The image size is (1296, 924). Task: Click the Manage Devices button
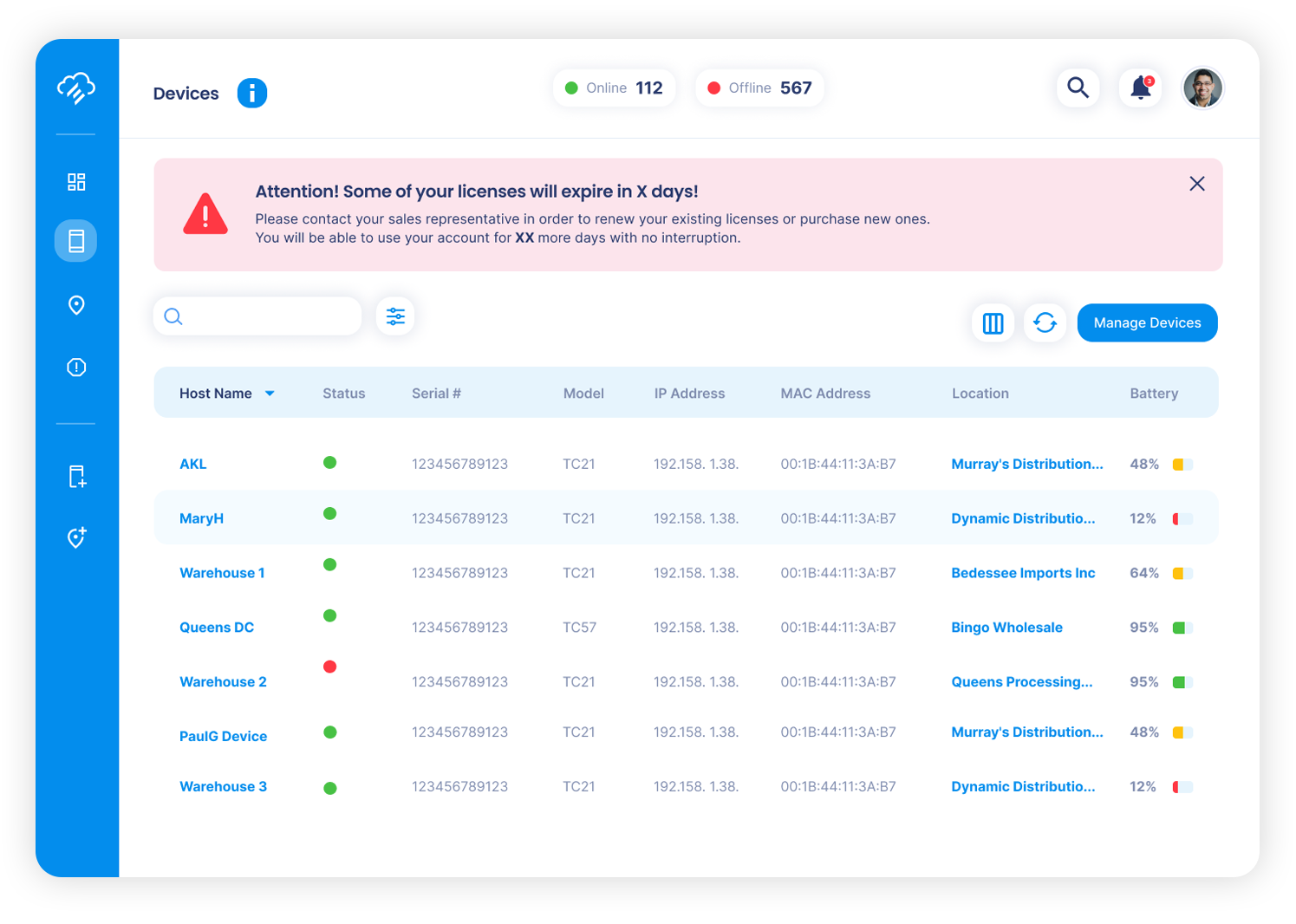(1147, 322)
